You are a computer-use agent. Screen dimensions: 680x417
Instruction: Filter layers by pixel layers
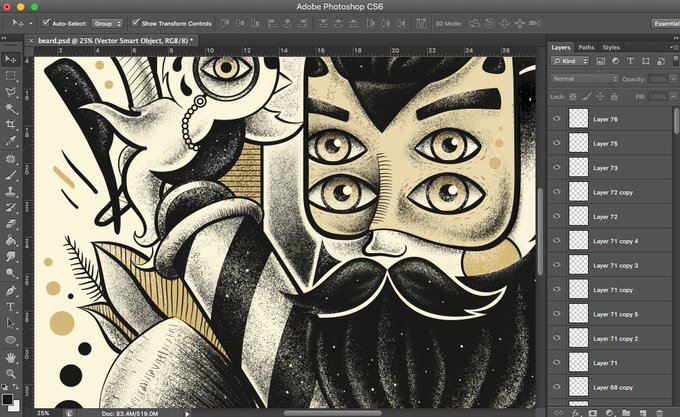tap(601, 61)
